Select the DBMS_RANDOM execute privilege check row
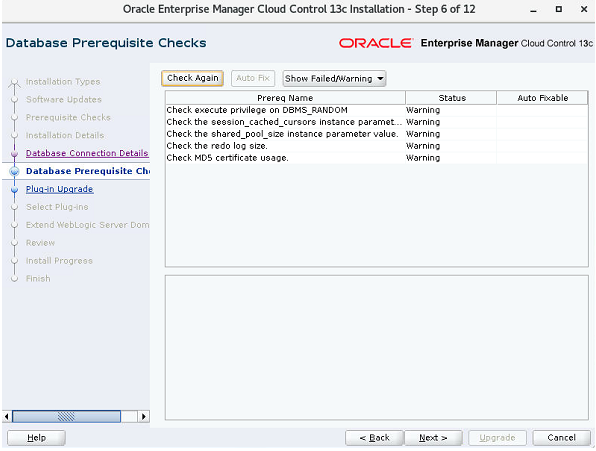Screen dimensions: 596x451 (x=376, y=110)
